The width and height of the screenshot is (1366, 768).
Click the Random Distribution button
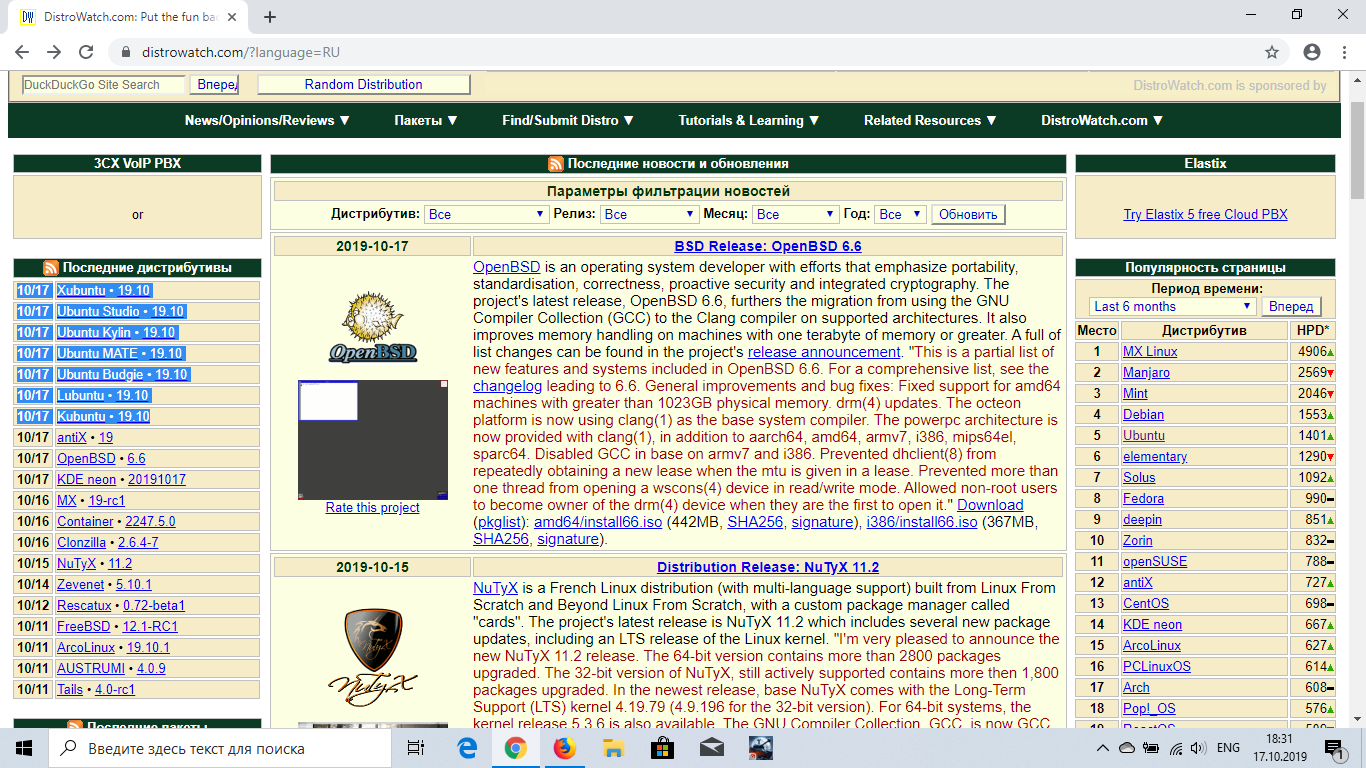(363, 85)
